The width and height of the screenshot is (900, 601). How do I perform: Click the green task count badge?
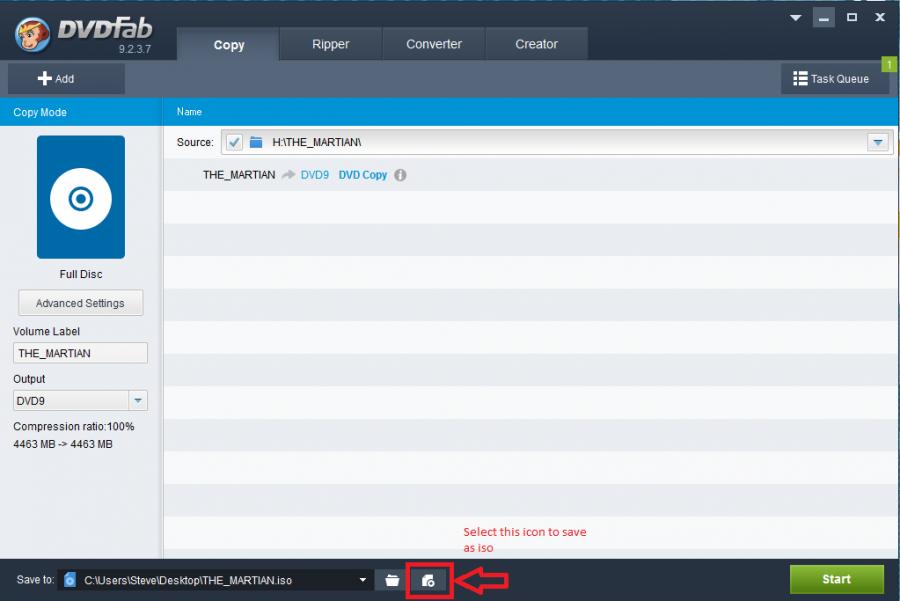tap(889, 65)
